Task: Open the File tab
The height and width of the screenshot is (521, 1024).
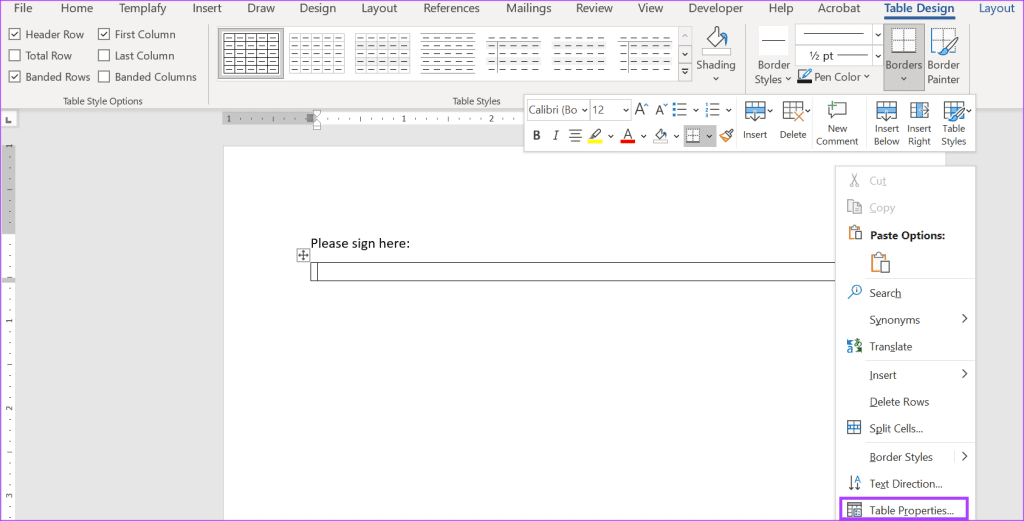Action: click(x=23, y=8)
